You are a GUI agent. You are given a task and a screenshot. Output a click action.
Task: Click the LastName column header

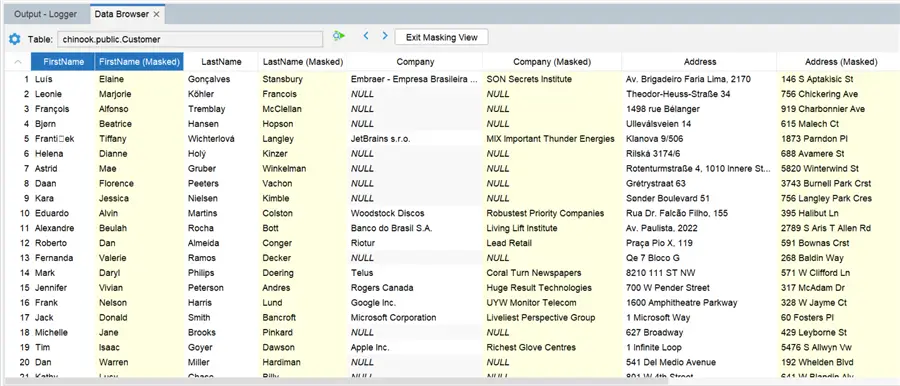(x=221, y=62)
